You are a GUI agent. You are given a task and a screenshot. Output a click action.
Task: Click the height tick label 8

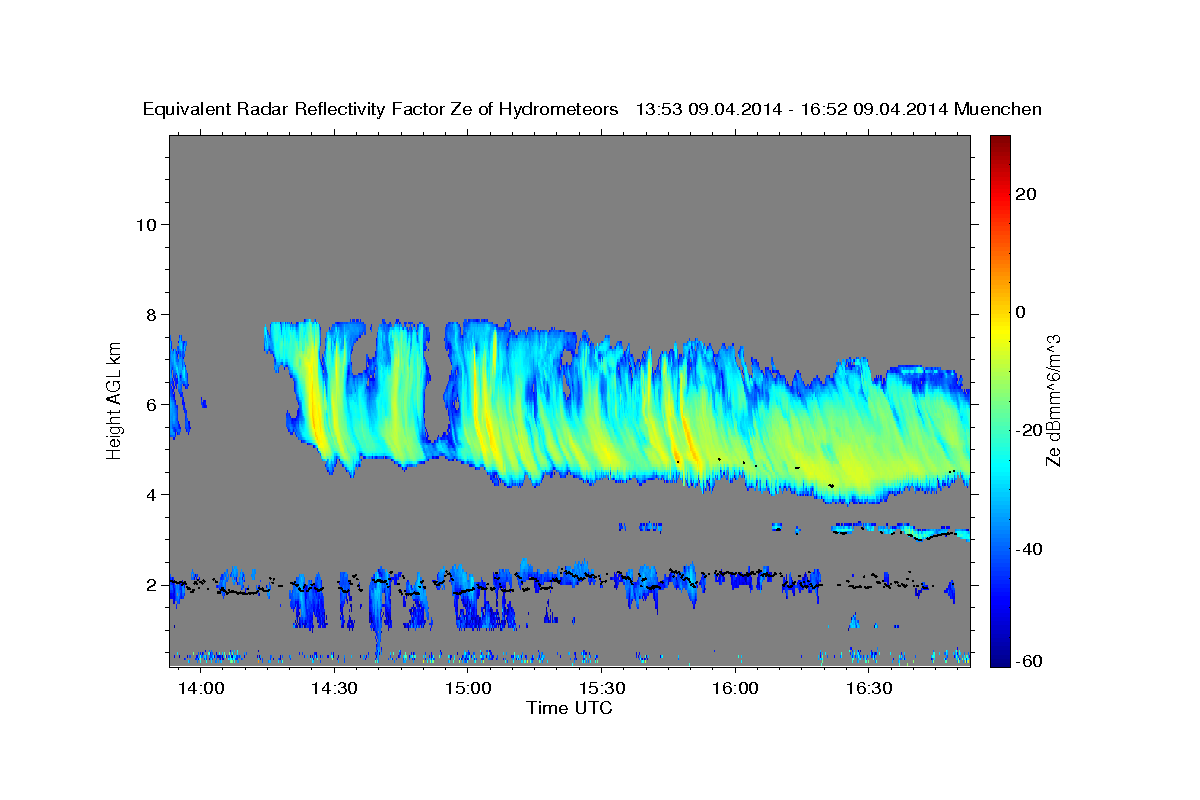tap(150, 314)
